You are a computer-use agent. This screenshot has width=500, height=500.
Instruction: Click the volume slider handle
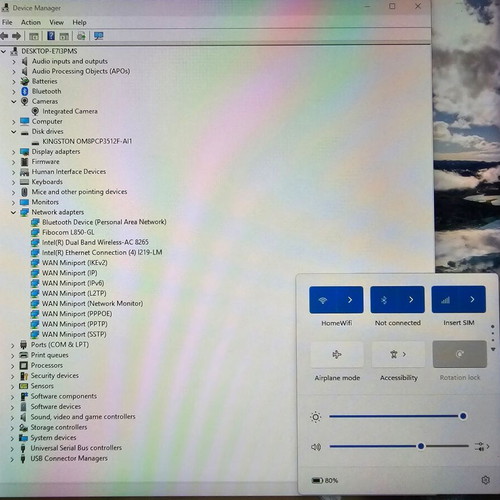421,446
